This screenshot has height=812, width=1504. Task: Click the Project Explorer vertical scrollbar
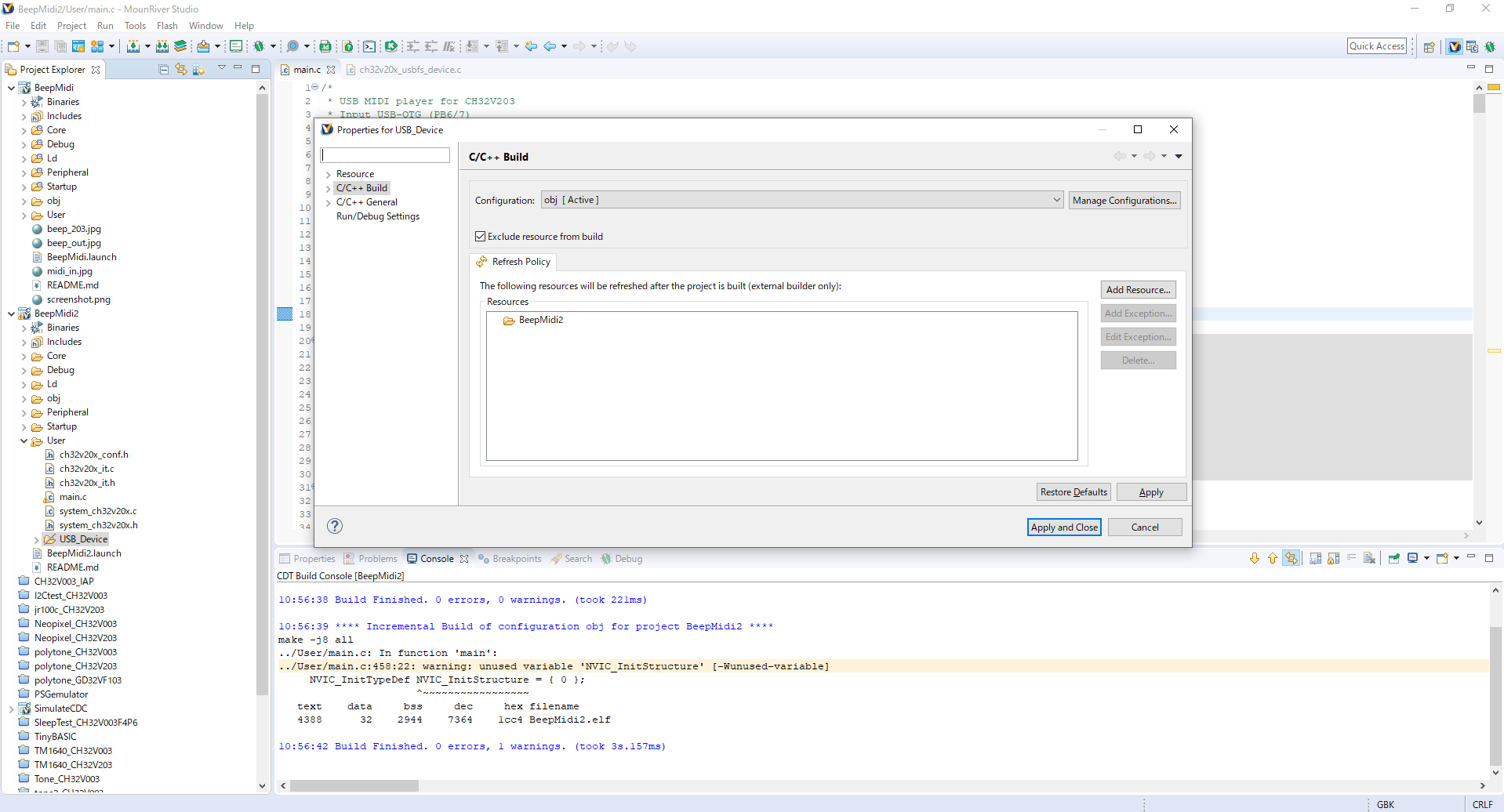(x=262, y=394)
